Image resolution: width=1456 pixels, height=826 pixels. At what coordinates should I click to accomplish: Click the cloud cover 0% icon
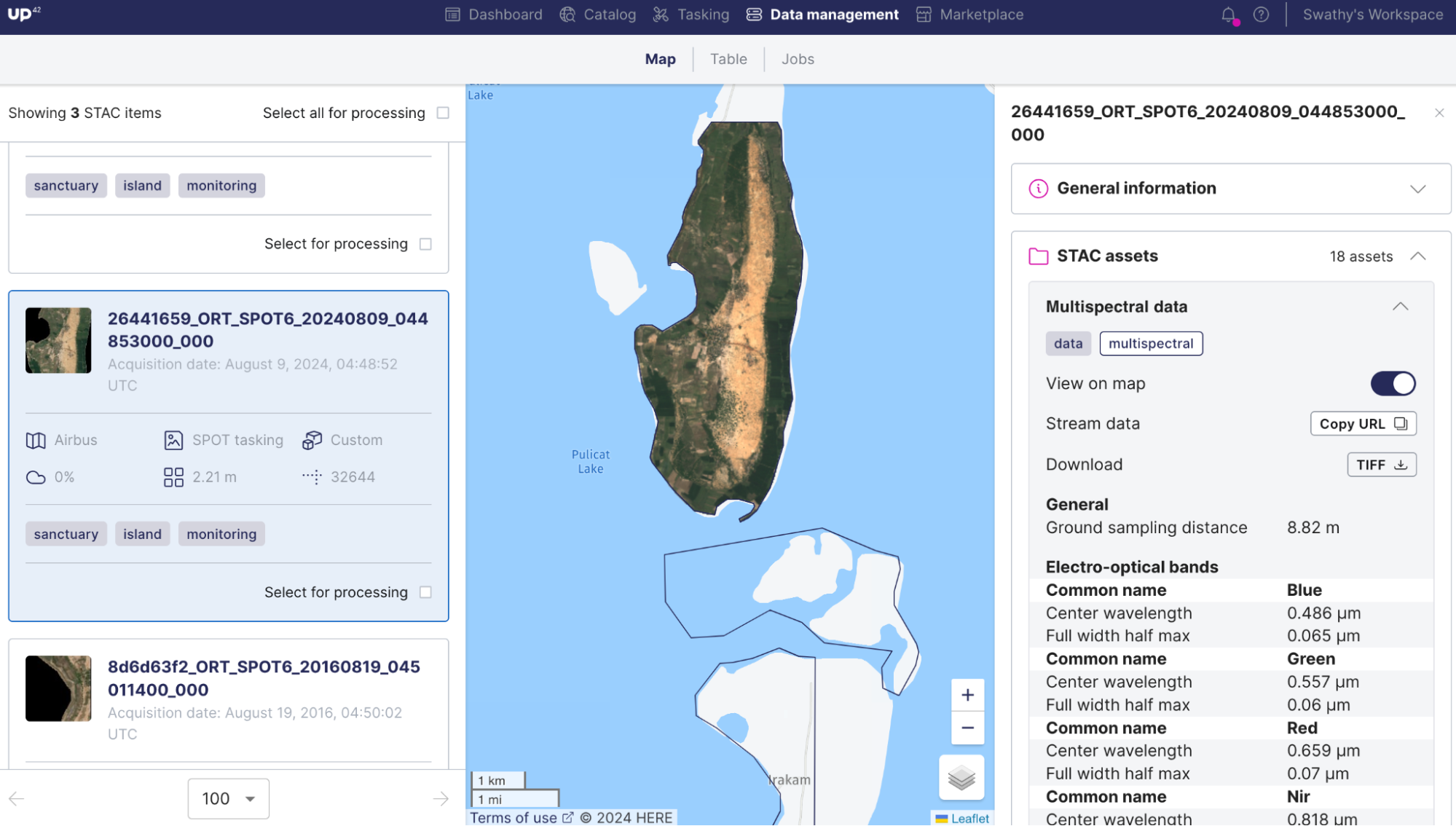coord(36,478)
